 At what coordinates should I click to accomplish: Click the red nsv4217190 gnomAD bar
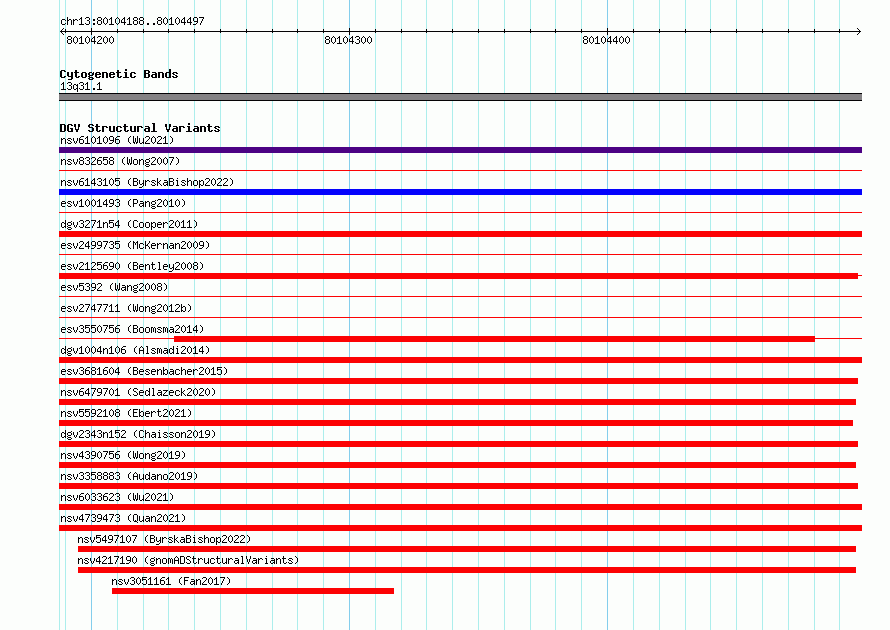467,570
